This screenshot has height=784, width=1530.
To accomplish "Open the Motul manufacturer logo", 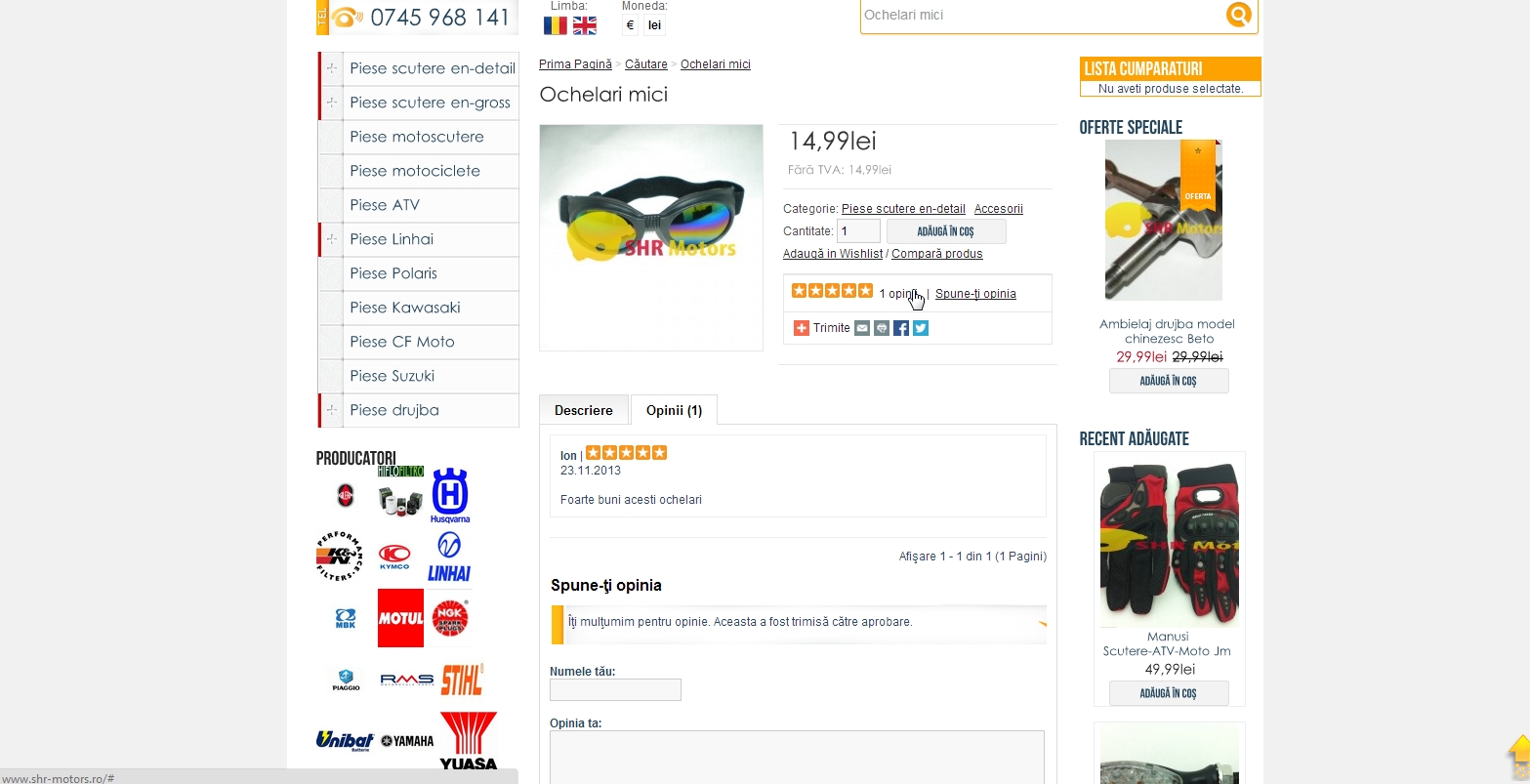I will 400,618.
